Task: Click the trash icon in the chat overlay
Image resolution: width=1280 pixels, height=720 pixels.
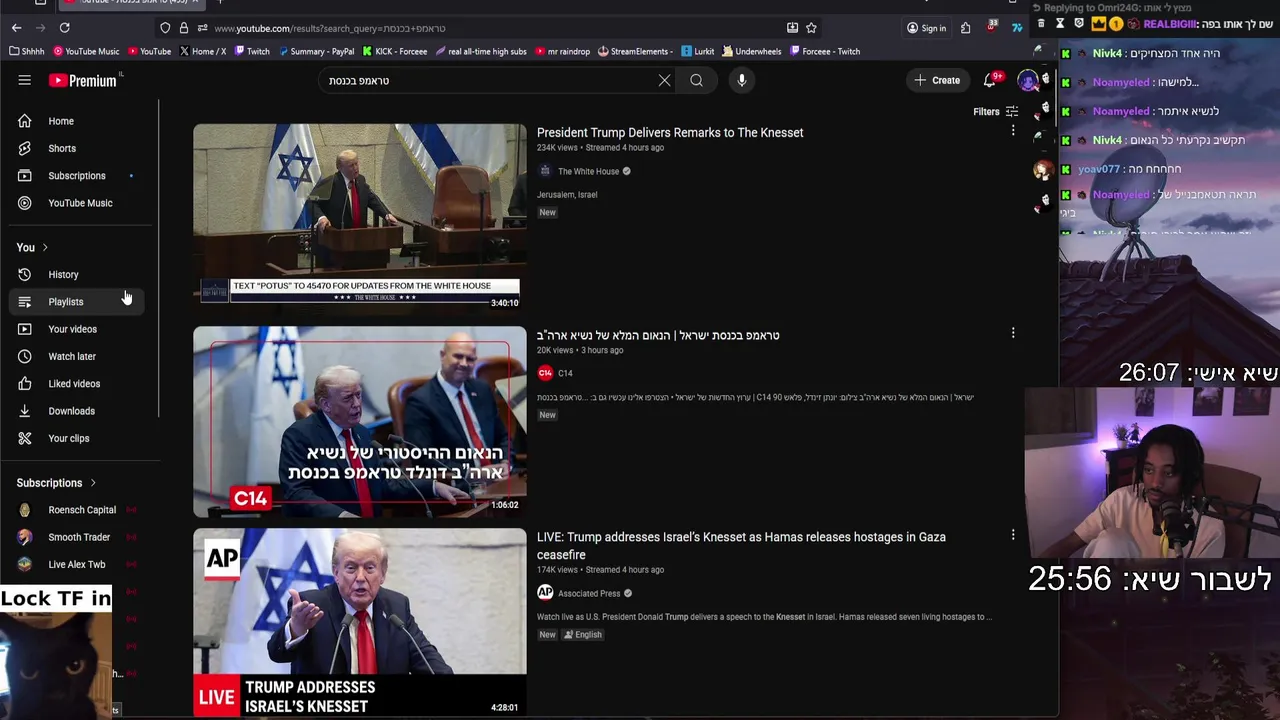Action: 1041,23
